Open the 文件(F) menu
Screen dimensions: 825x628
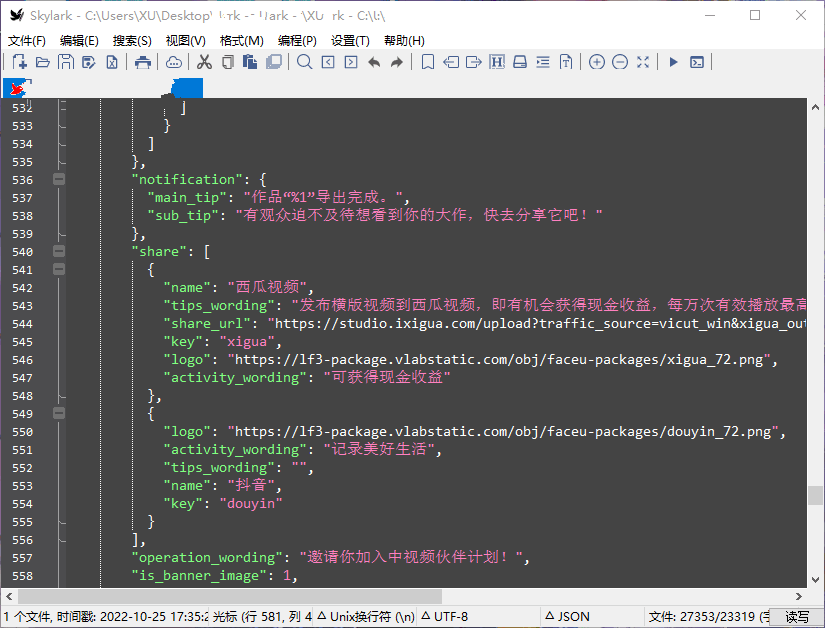pyautogui.click(x=27, y=40)
